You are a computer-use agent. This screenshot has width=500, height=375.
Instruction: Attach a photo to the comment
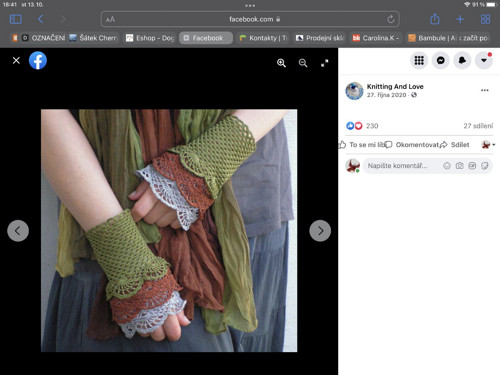point(459,166)
